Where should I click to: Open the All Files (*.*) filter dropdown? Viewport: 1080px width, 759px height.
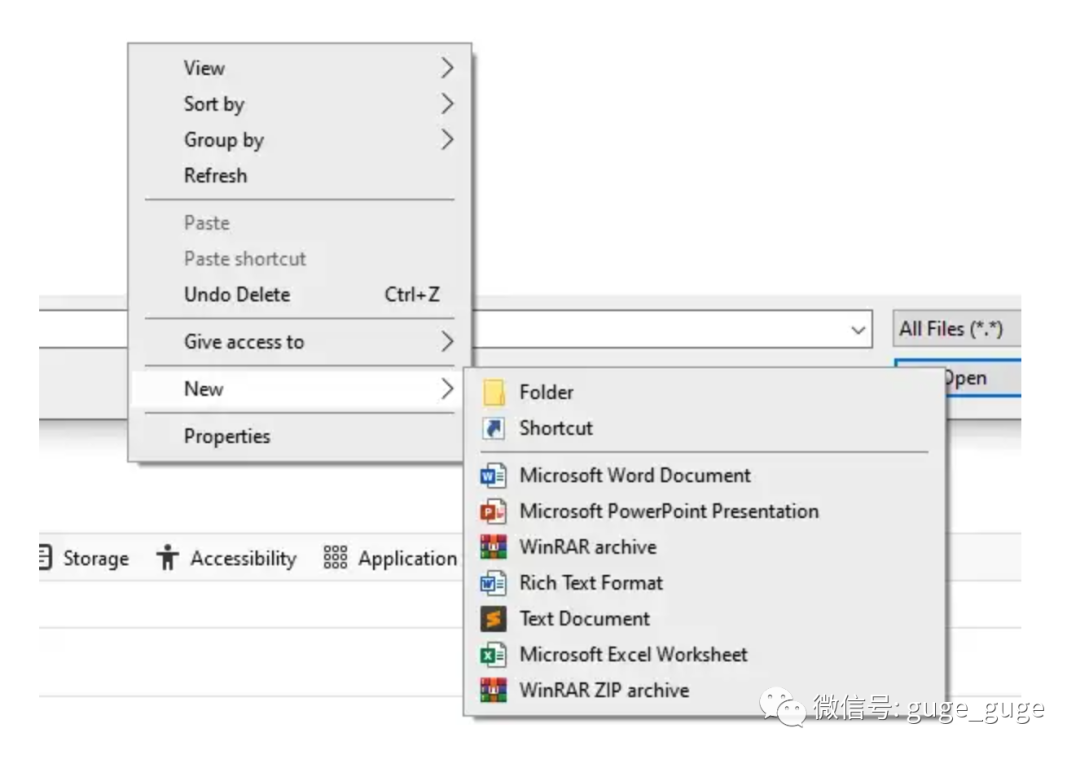tap(957, 329)
